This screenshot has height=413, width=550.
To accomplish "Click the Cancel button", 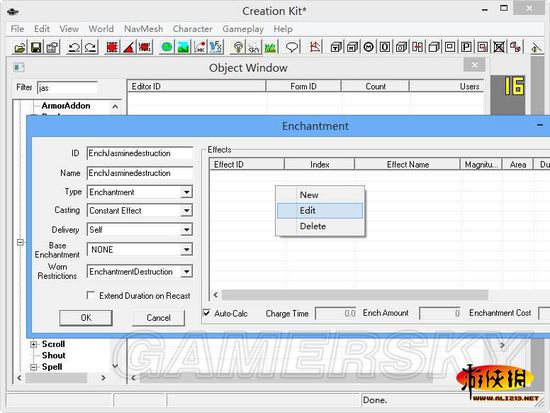I will (158, 318).
